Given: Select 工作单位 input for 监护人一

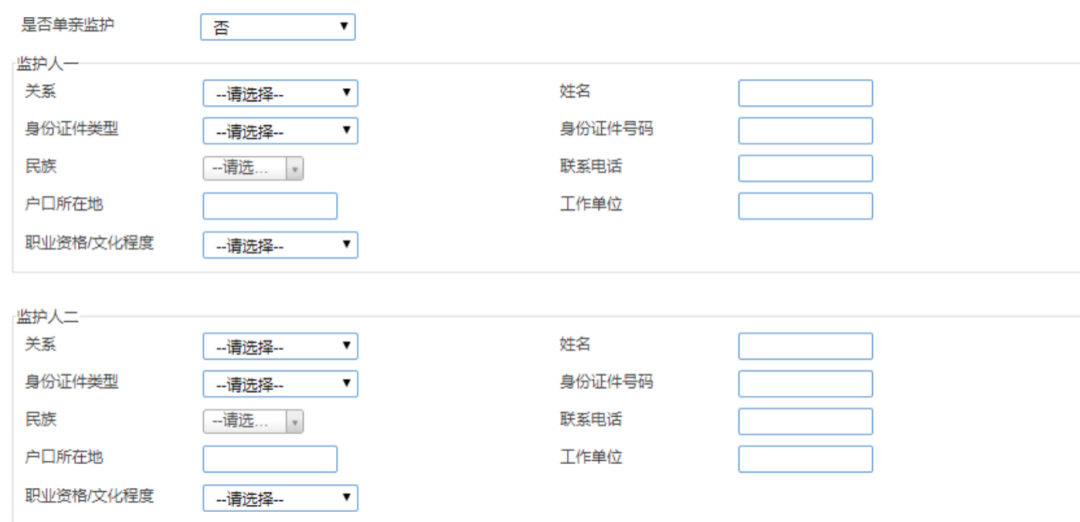Looking at the screenshot, I should [x=805, y=206].
